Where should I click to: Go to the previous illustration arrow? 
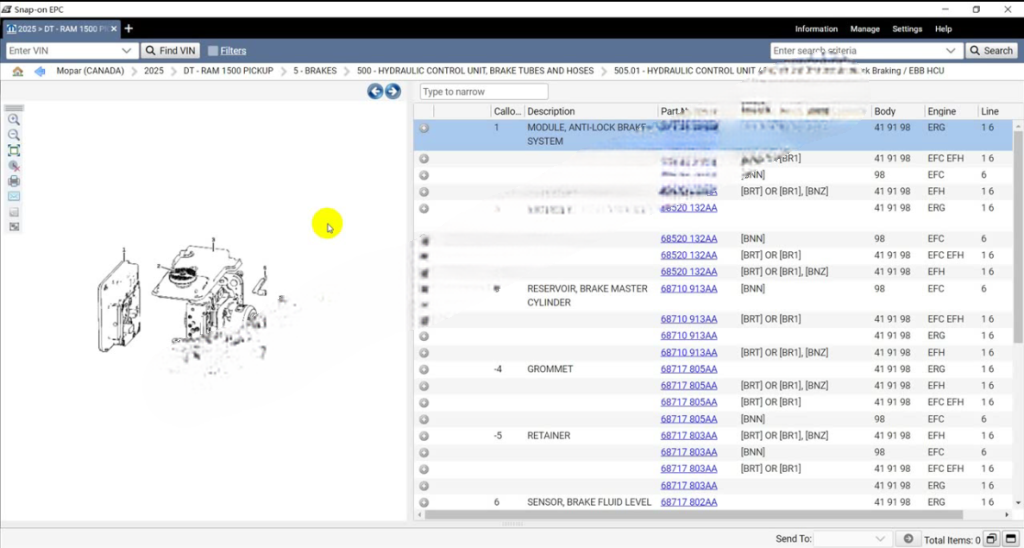[x=375, y=91]
